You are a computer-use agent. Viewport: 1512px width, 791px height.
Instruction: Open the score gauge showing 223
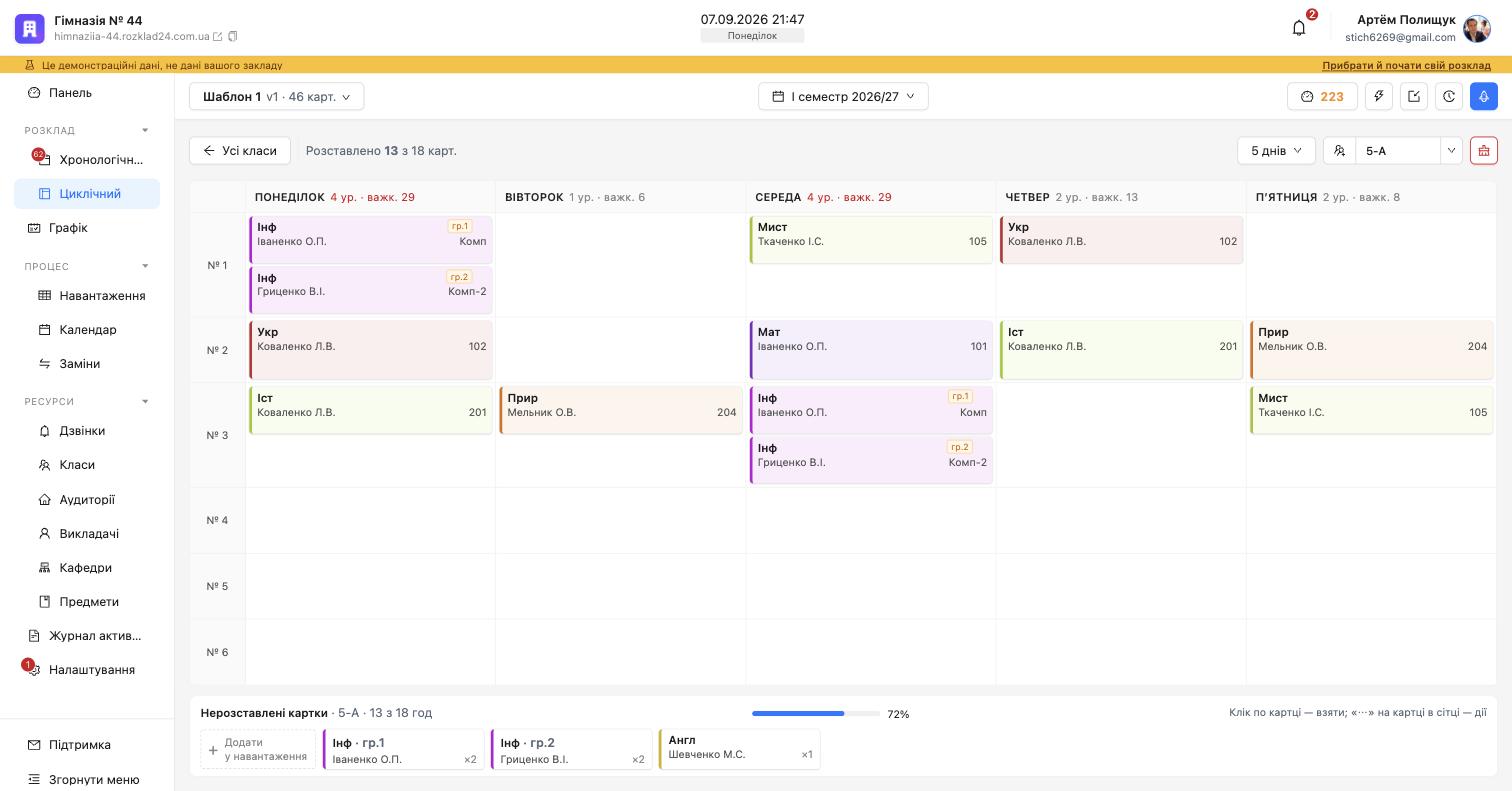coord(1322,96)
